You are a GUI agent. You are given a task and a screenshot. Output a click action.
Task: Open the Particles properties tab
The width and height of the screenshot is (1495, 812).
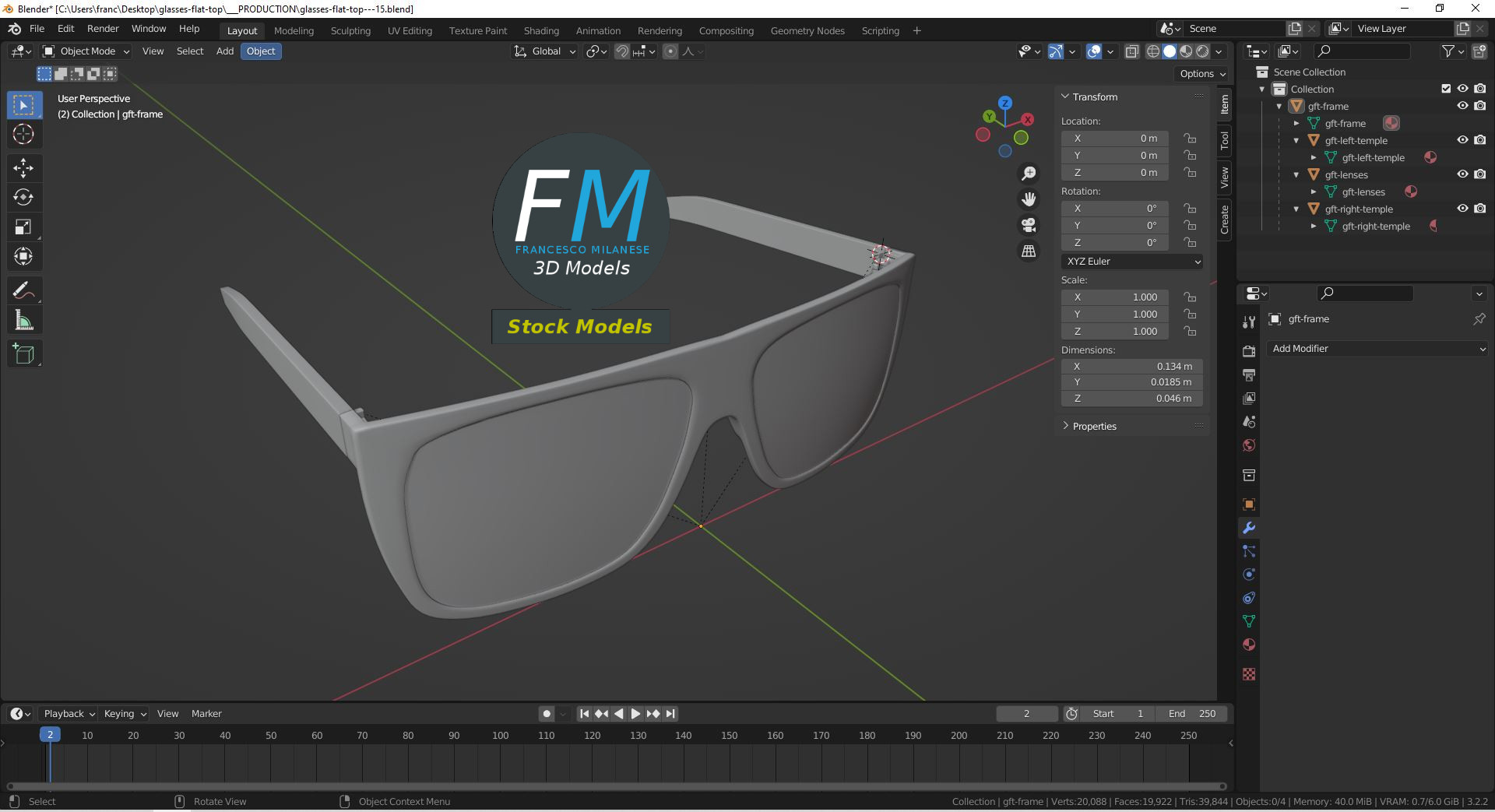click(x=1249, y=551)
